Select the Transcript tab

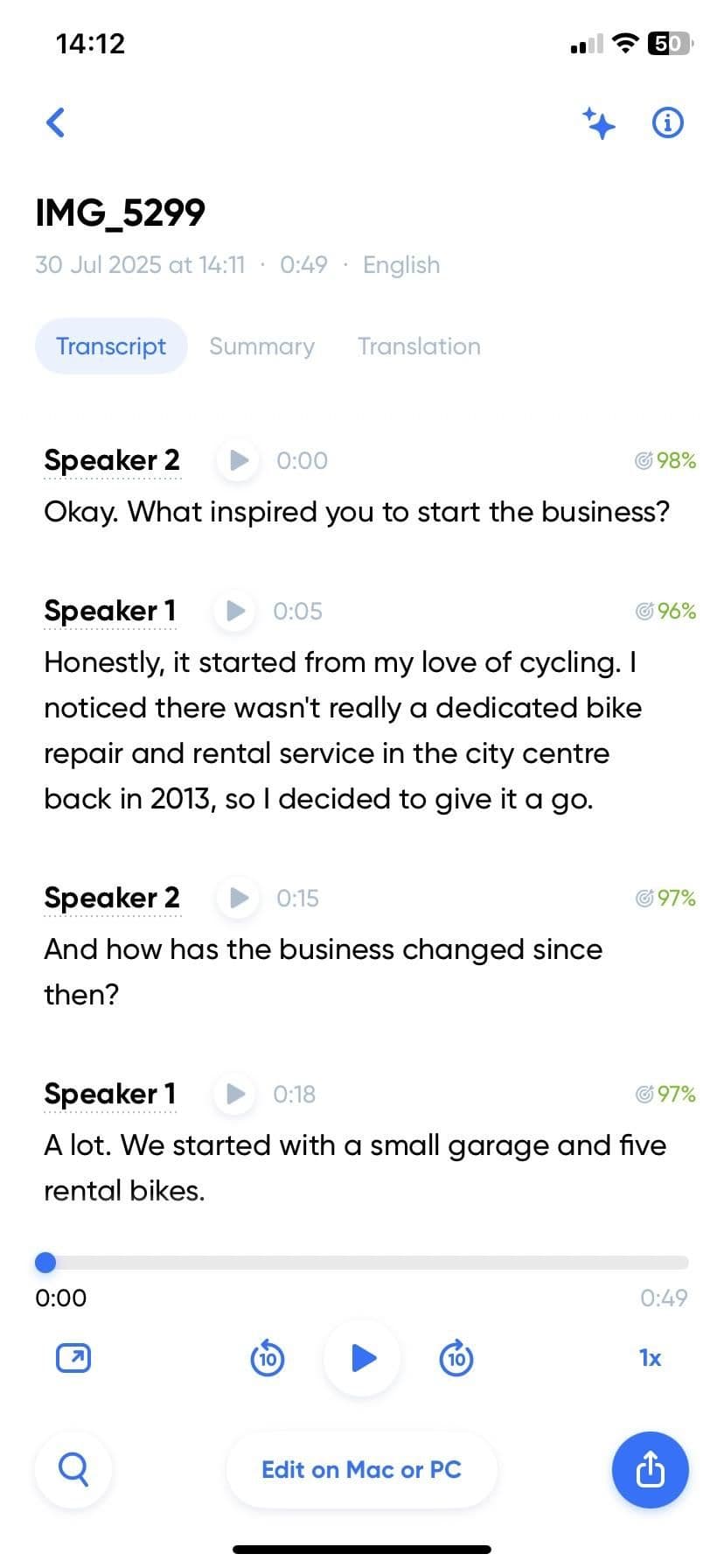pos(111,346)
